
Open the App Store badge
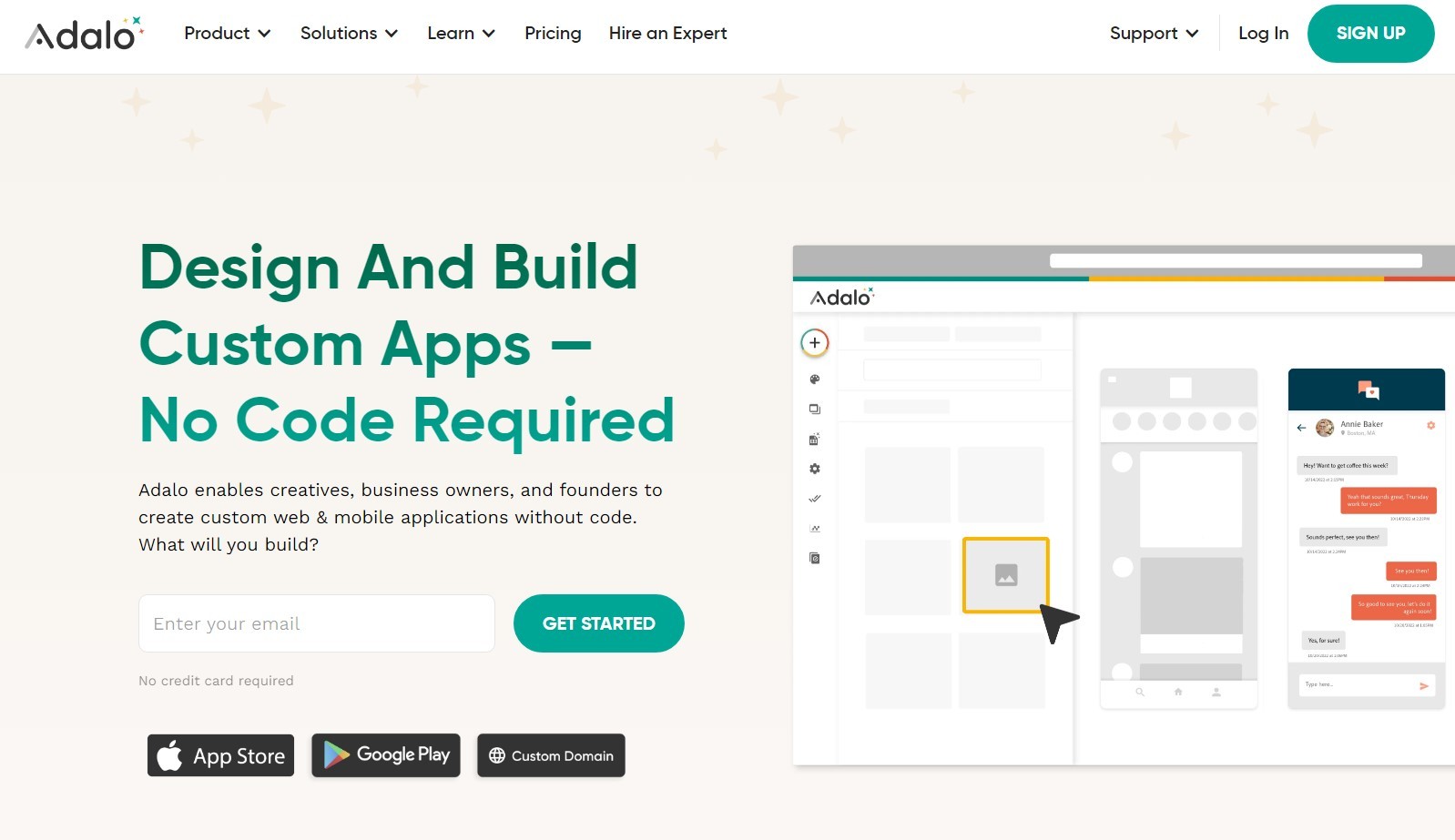pos(221,755)
